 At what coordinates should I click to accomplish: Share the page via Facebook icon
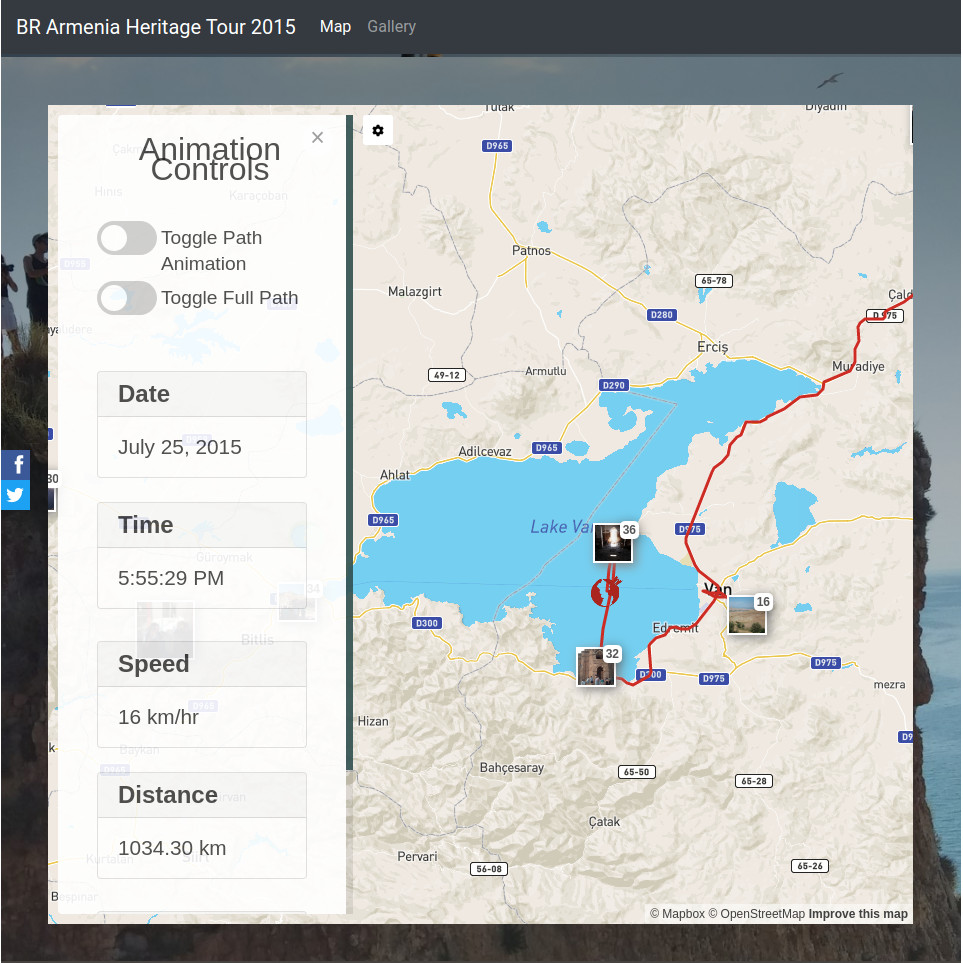point(15,465)
